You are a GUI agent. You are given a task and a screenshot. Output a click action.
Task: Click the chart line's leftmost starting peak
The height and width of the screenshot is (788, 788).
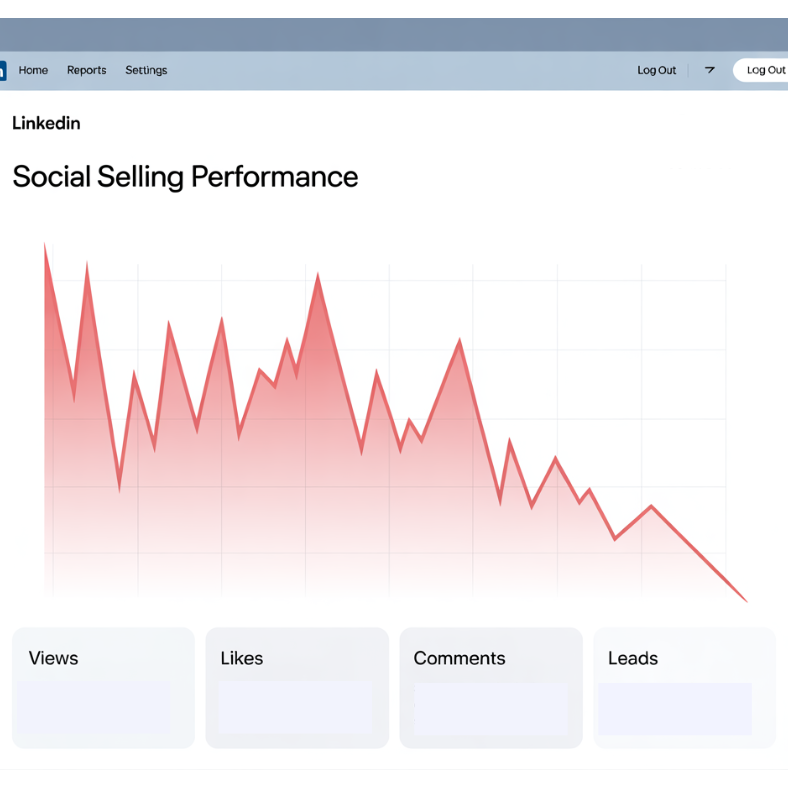(x=45, y=246)
